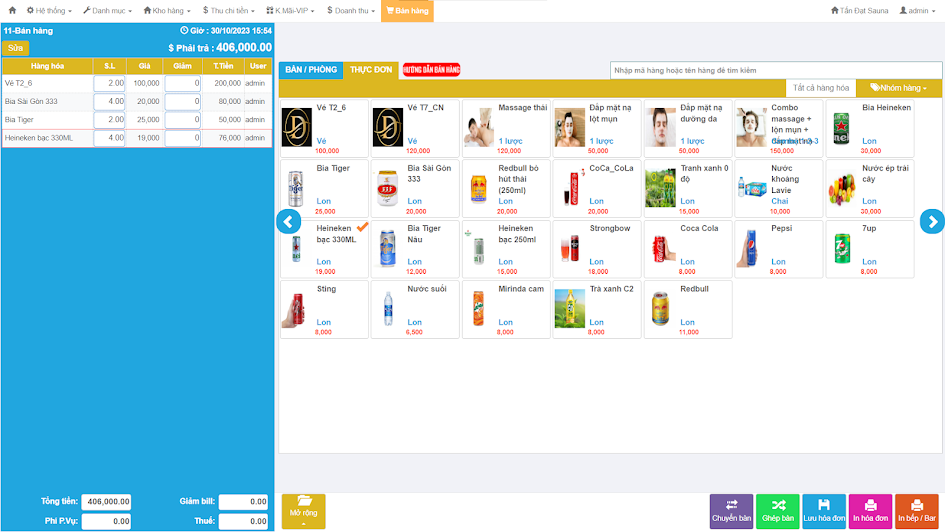Select the Vé T7_CN product logo
Viewport: 945px width, 532px height.
coord(388,127)
